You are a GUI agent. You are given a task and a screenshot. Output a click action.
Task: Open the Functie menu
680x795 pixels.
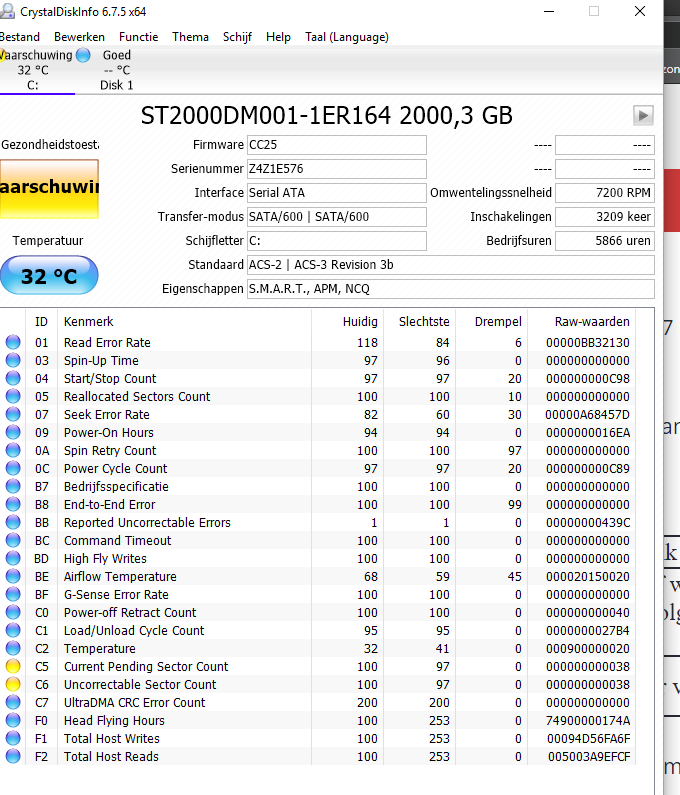138,37
